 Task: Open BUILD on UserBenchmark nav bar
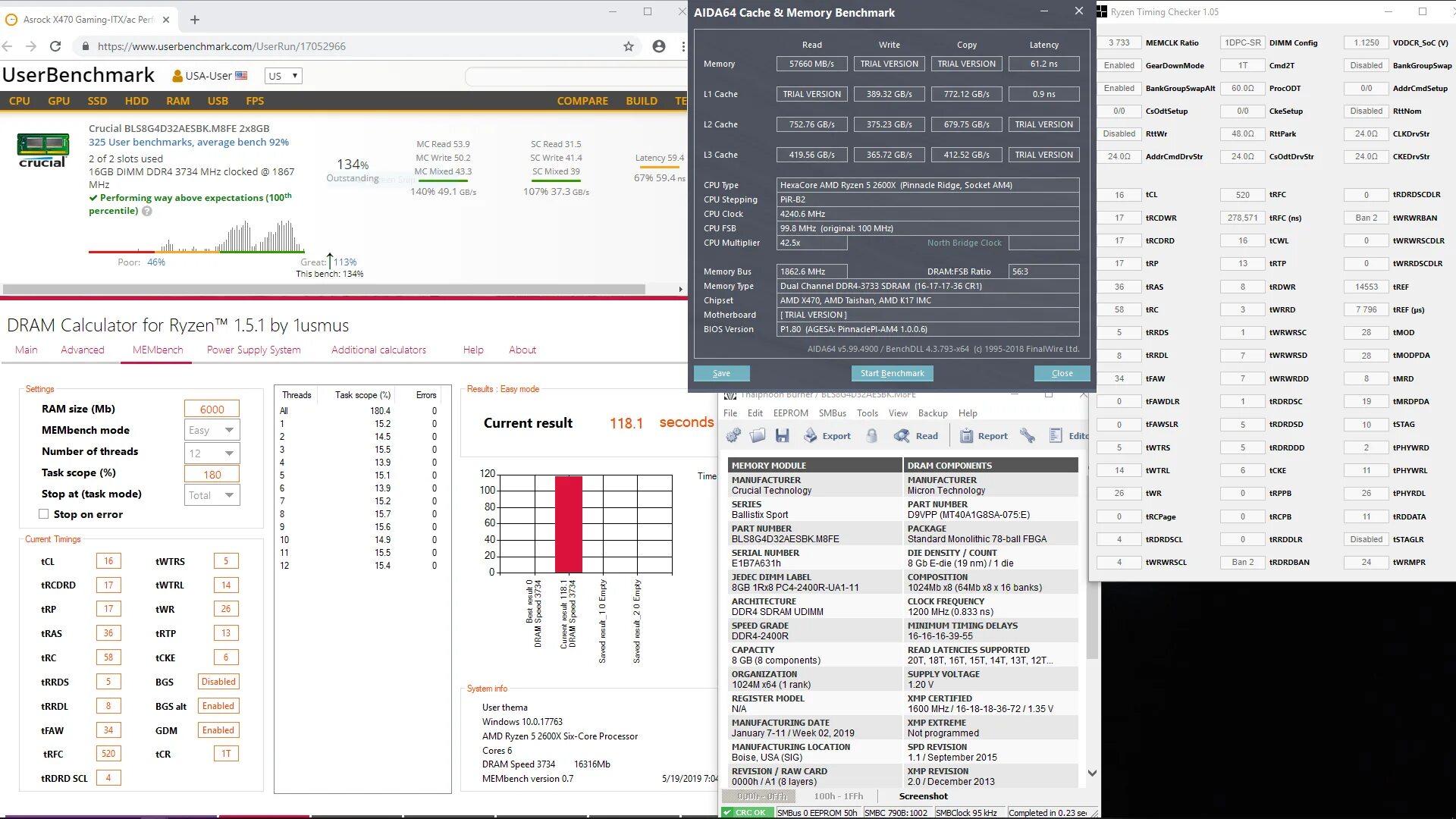[642, 101]
